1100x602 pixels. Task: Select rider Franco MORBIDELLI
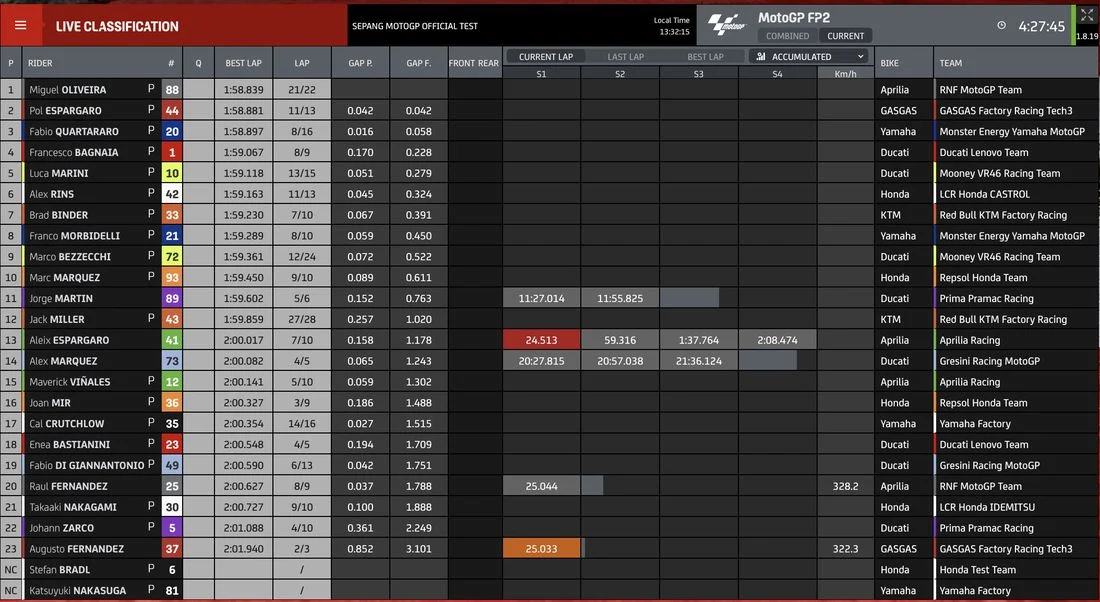pos(74,236)
